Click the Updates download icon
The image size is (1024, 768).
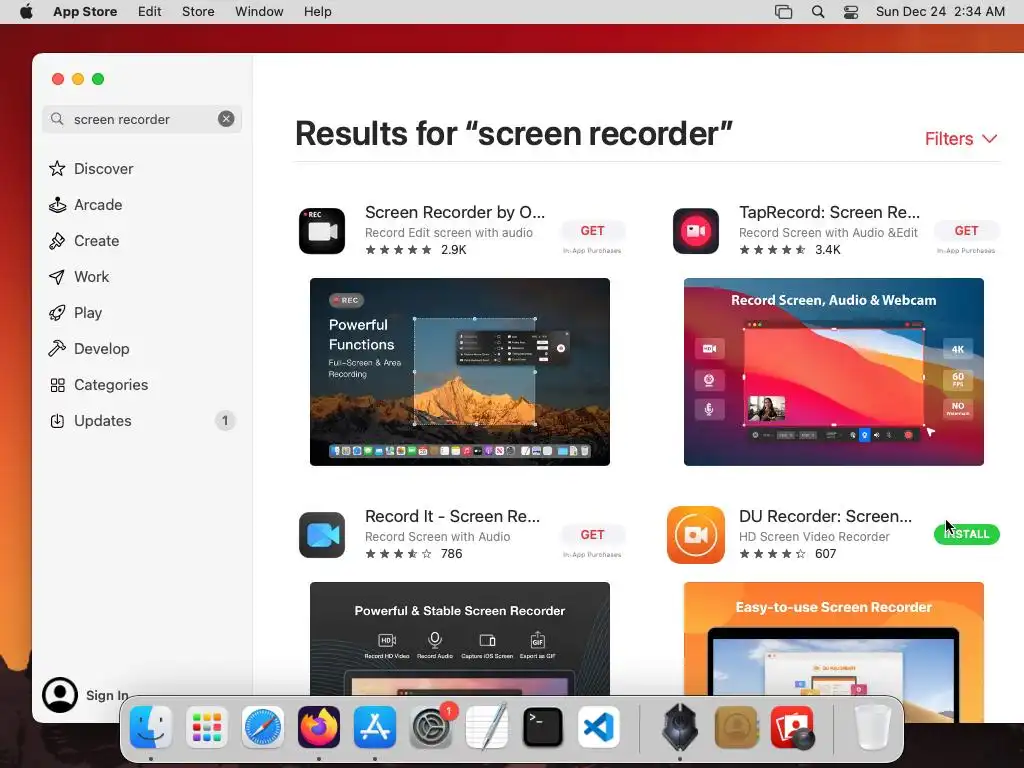coord(57,421)
